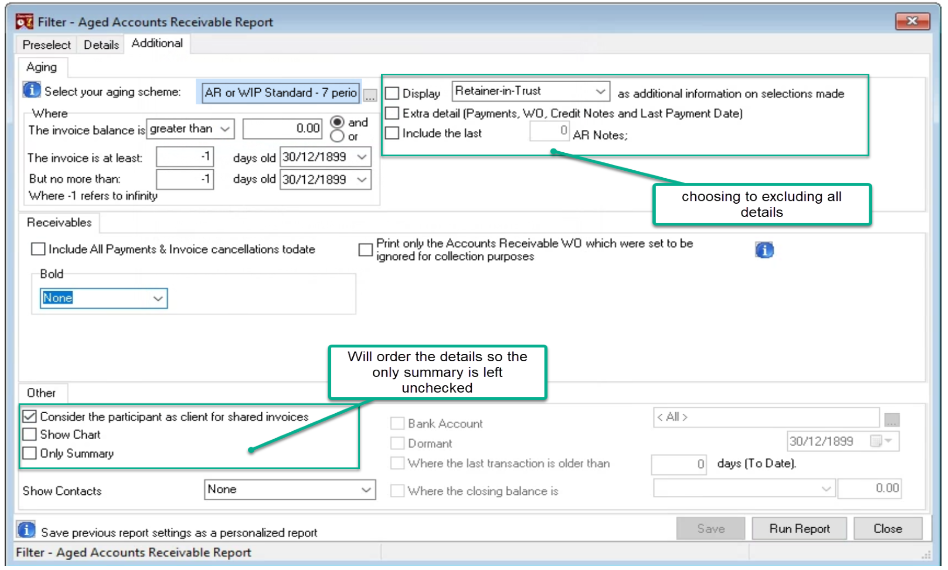Image resolution: width=948 pixels, height=570 pixels.
Task: Select the Receivables section tab
Action: click(x=59, y=222)
